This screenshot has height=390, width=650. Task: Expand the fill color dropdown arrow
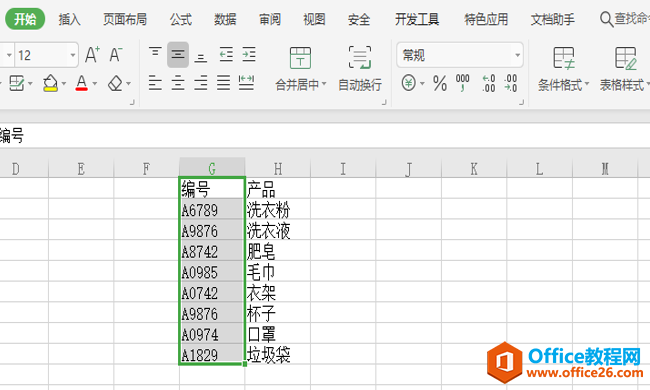click(64, 83)
